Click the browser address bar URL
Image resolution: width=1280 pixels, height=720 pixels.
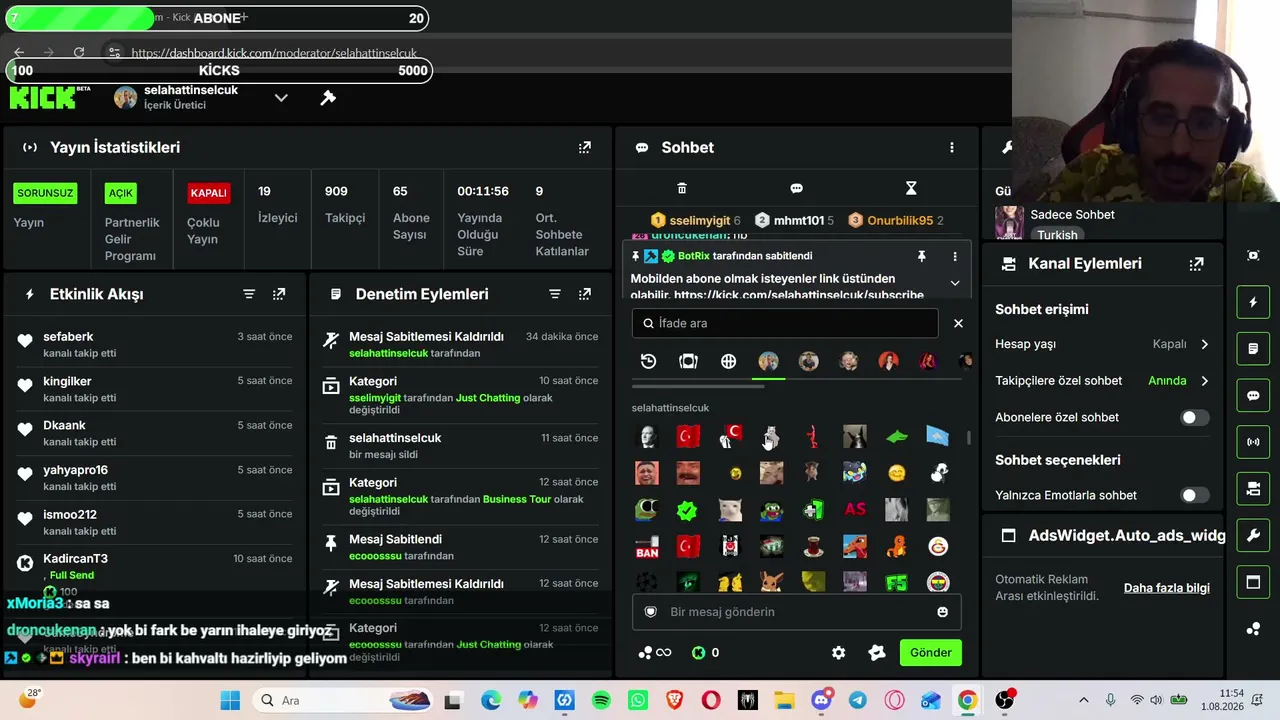[x=274, y=53]
